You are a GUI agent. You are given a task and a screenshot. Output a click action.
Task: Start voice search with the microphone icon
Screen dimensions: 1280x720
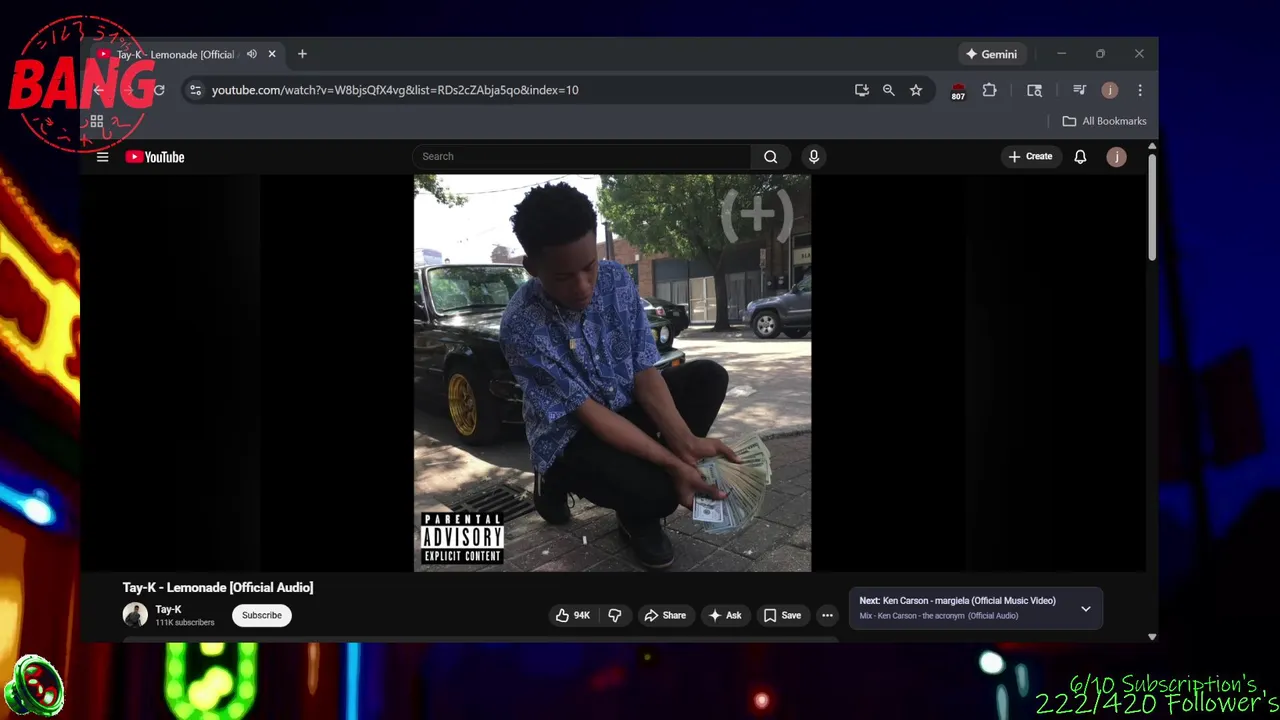pos(813,157)
